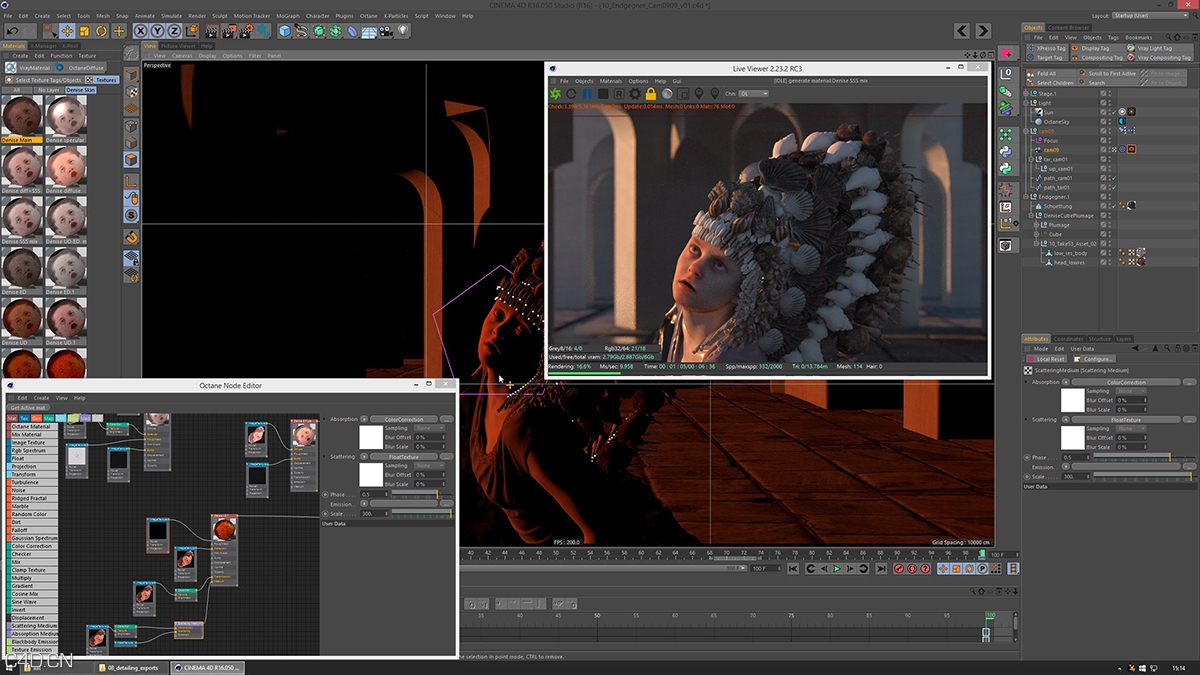The image size is (1200, 675).
Task: Pause the Live Viewer rendering
Action: (588, 93)
